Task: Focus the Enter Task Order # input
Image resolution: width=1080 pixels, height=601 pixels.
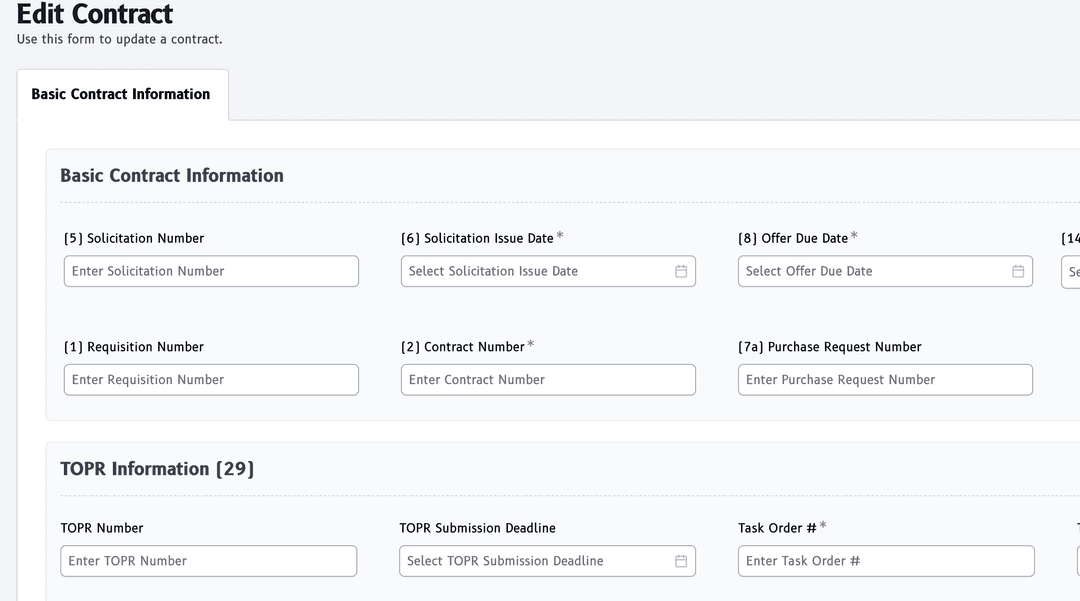Action: 885,561
